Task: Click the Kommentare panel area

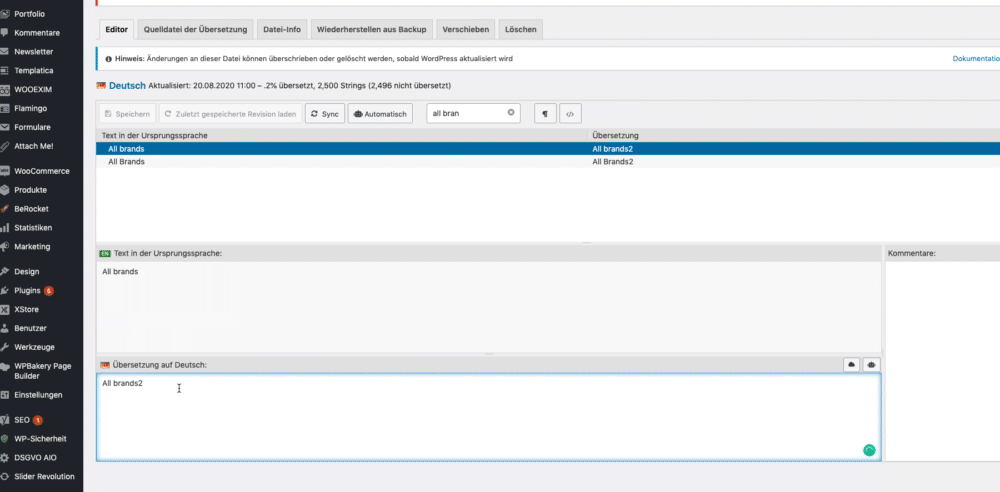Action: click(x=943, y=361)
